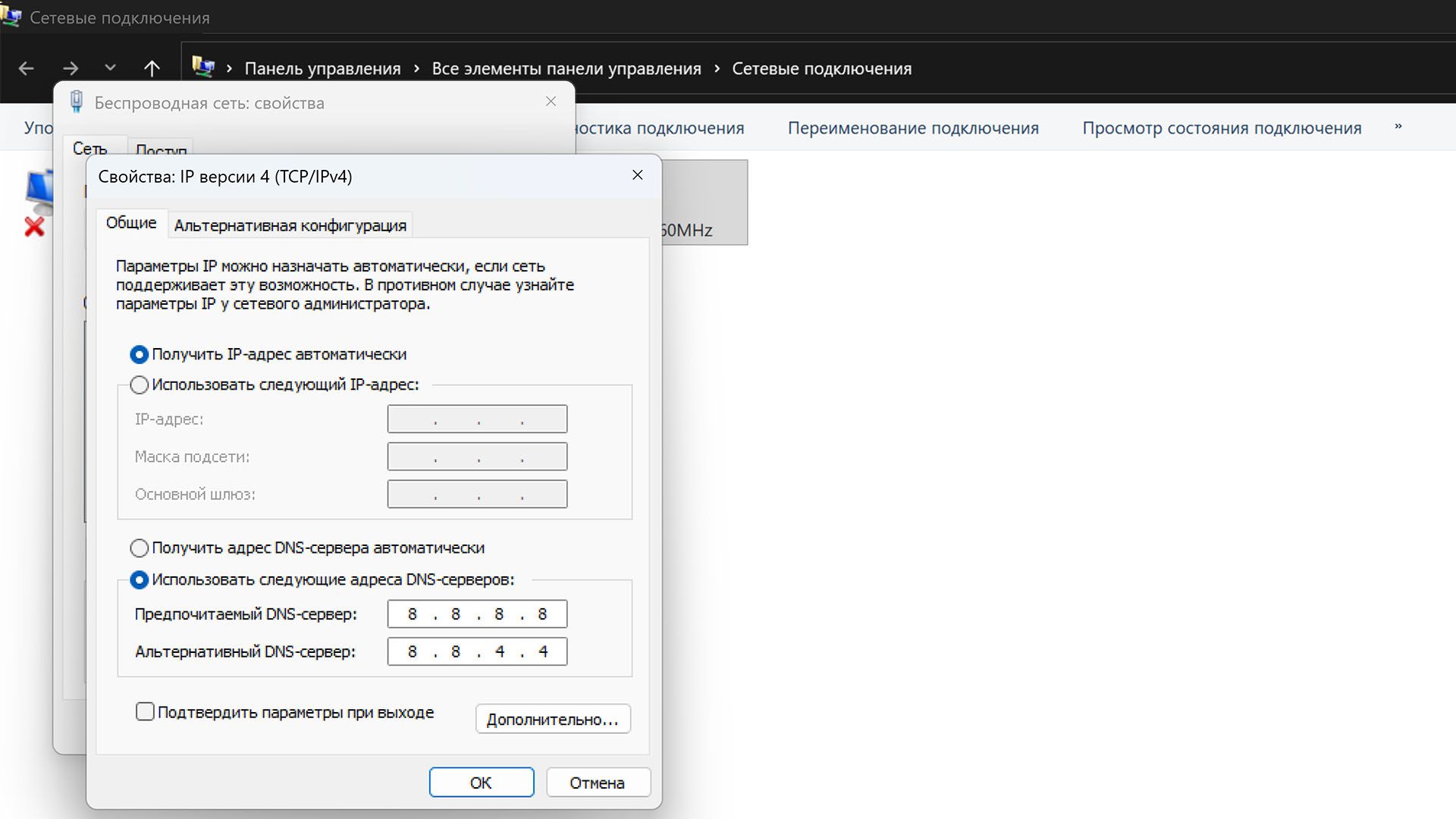1456x819 pixels.
Task: Click the Forward navigation arrow
Action: pos(71,69)
